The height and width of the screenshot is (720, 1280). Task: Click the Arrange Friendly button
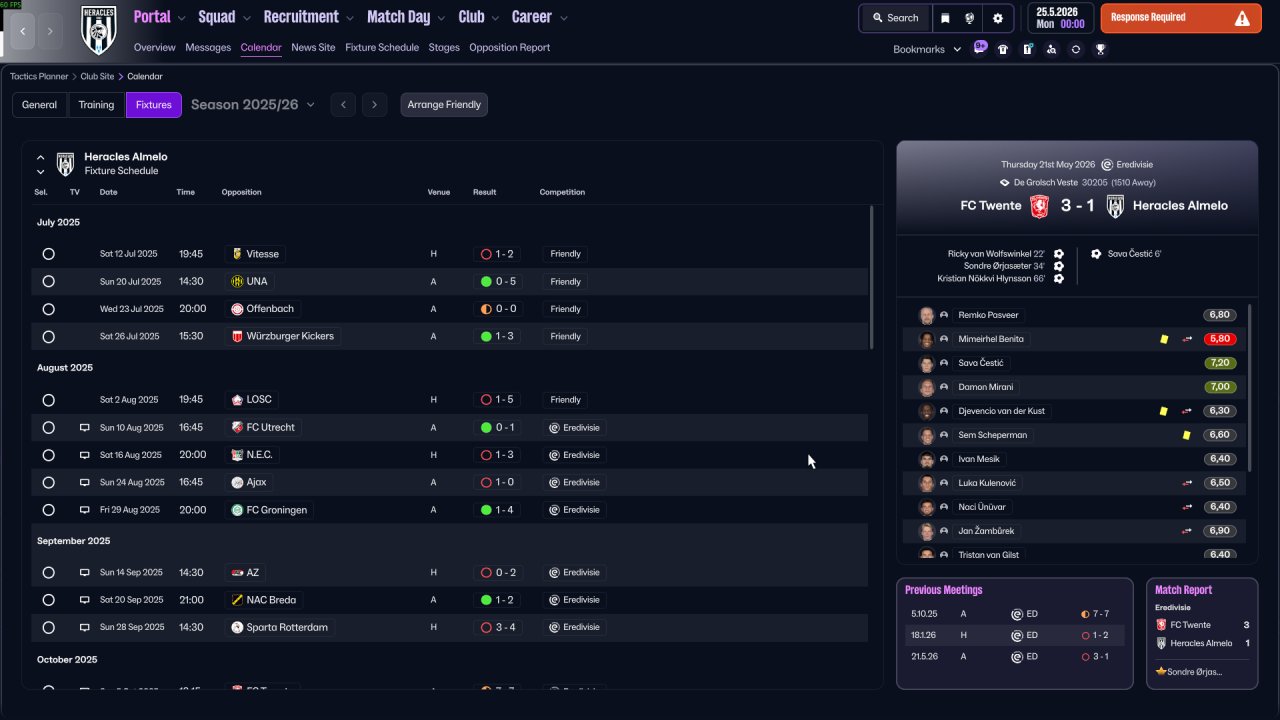pyautogui.click(x=444, y=105)
